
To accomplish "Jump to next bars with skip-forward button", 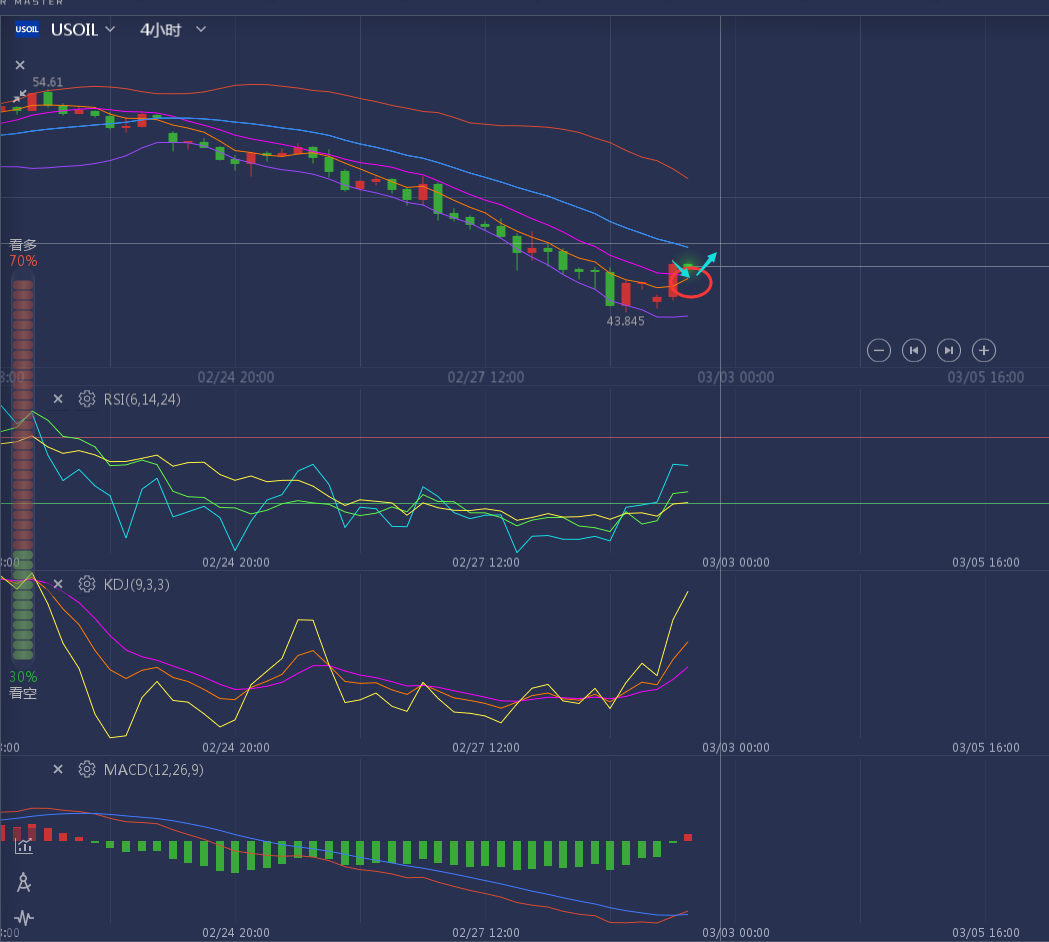I will tap(949, 350).
